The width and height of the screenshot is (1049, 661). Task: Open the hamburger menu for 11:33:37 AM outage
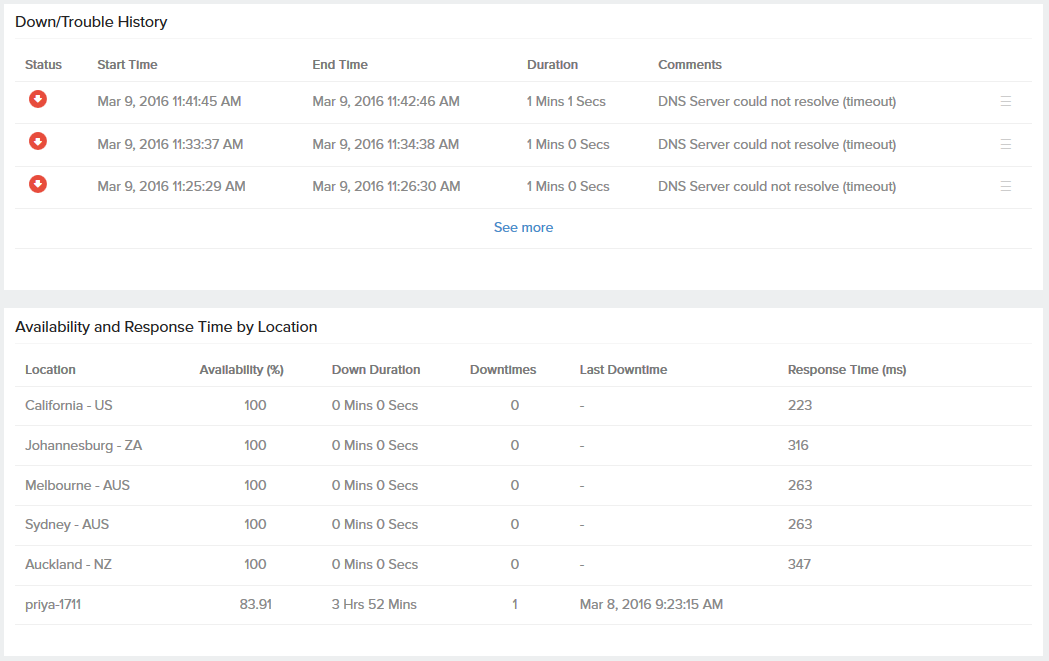1005,144
